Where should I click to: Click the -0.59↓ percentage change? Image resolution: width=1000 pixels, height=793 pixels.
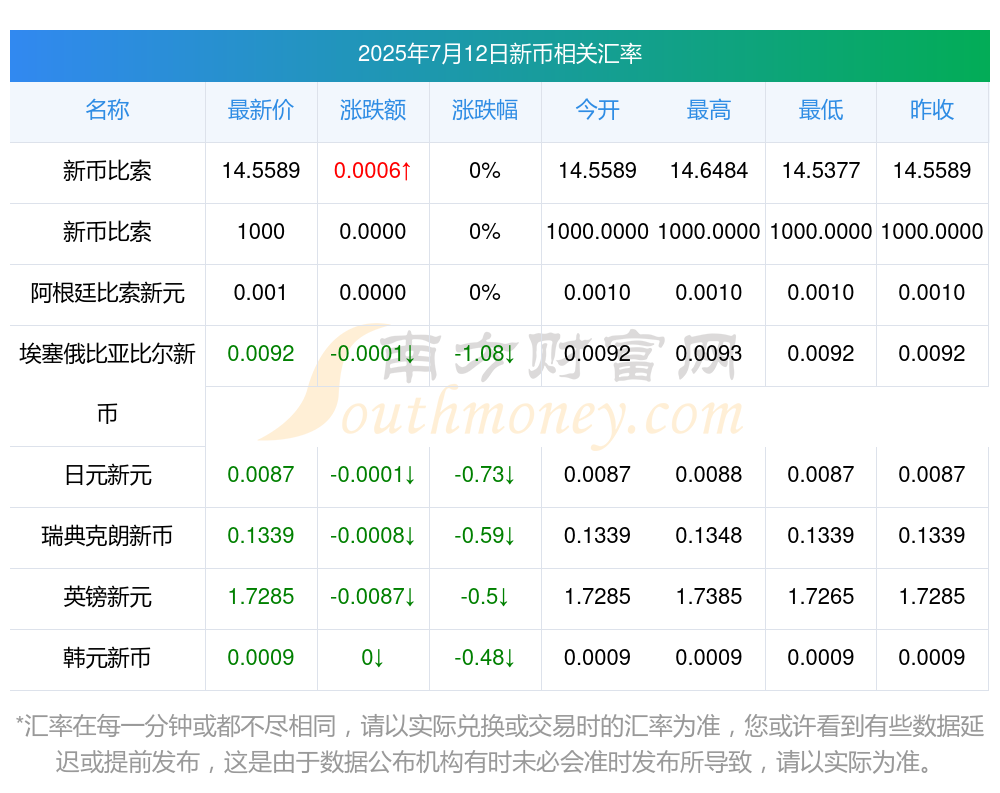[x=485, y=536]
